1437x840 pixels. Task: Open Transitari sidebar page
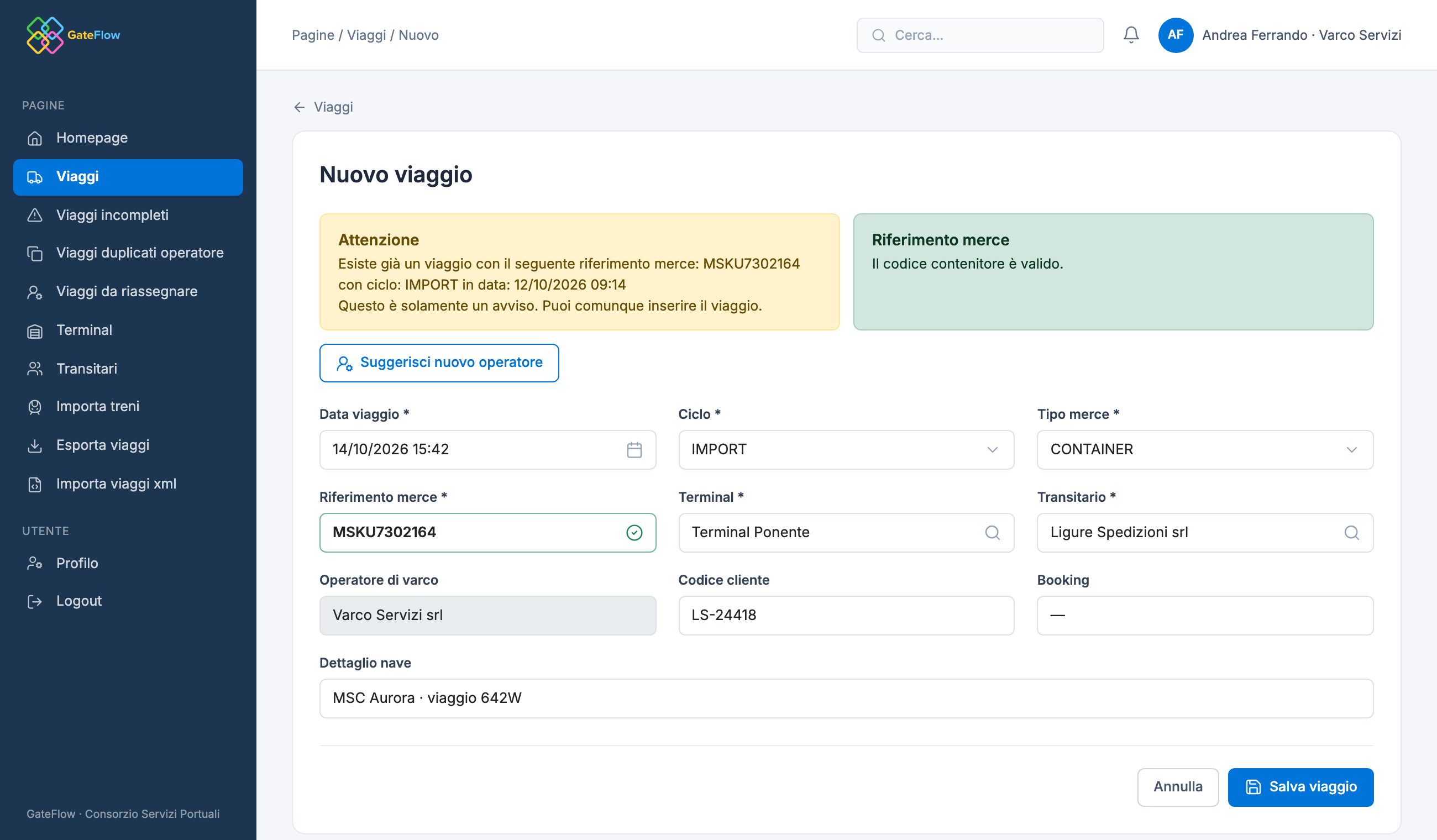[x=128, y=369]
